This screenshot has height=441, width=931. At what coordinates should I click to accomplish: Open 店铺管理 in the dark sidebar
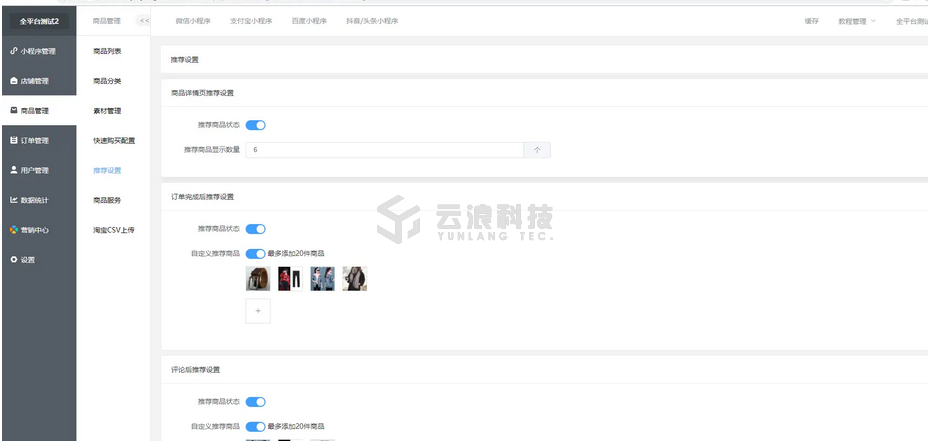35,81
